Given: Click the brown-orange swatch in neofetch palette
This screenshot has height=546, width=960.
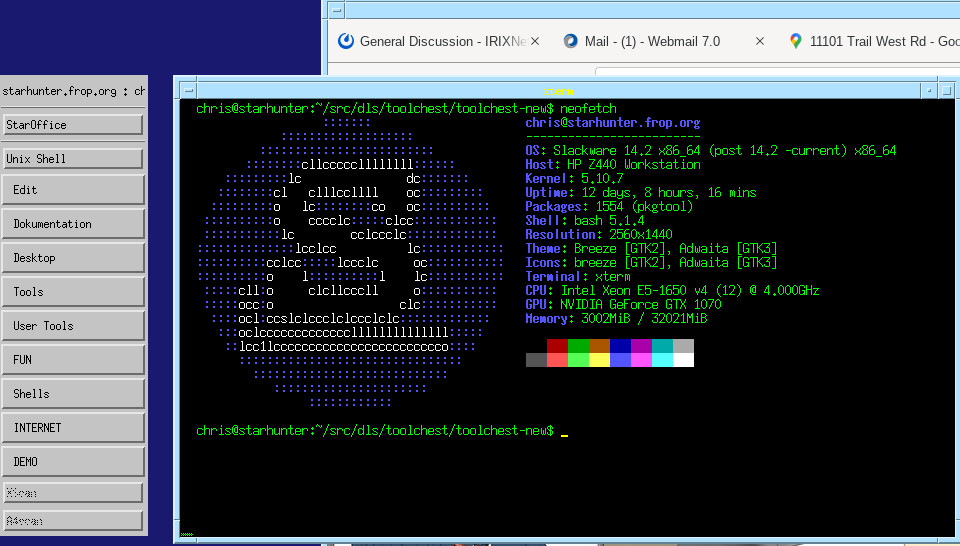Looking at the screenshot, I should click(599, 346).
